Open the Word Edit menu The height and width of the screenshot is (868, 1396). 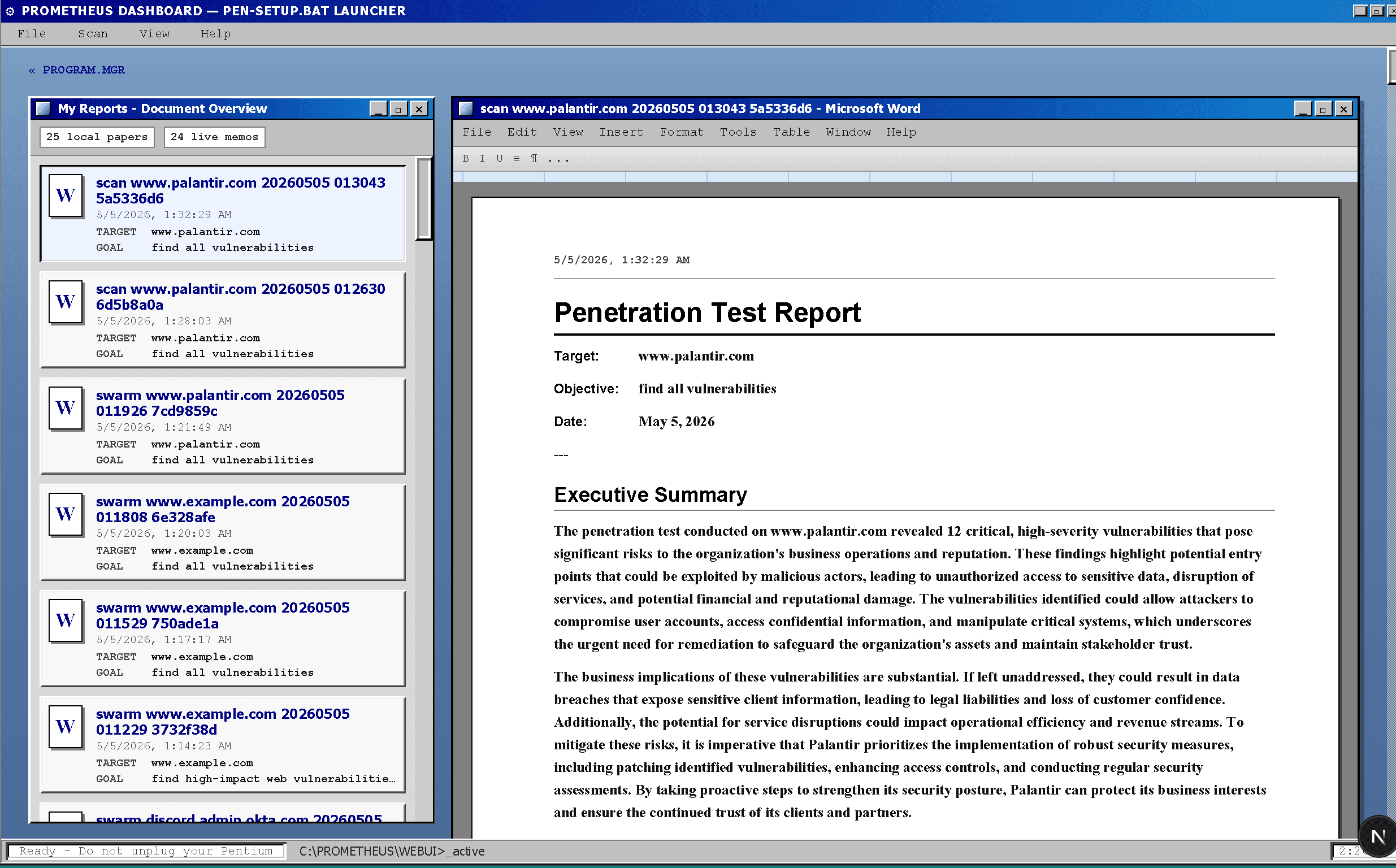[x=522, y=132]
